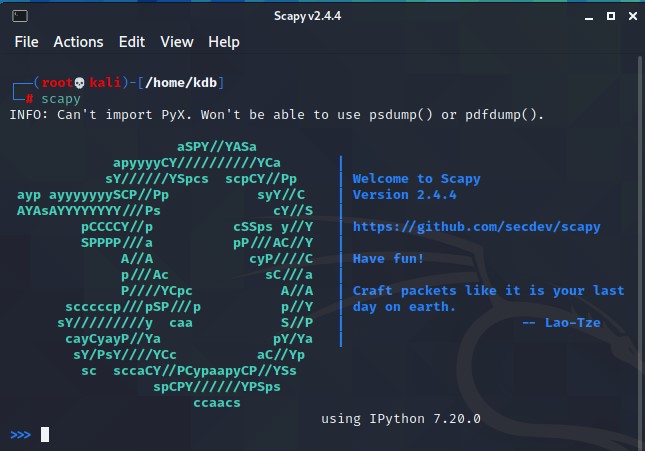Close the Scapy terminal window
This screenshot has height=451, width=645.
pyautogui.click(x=633, y=16)
